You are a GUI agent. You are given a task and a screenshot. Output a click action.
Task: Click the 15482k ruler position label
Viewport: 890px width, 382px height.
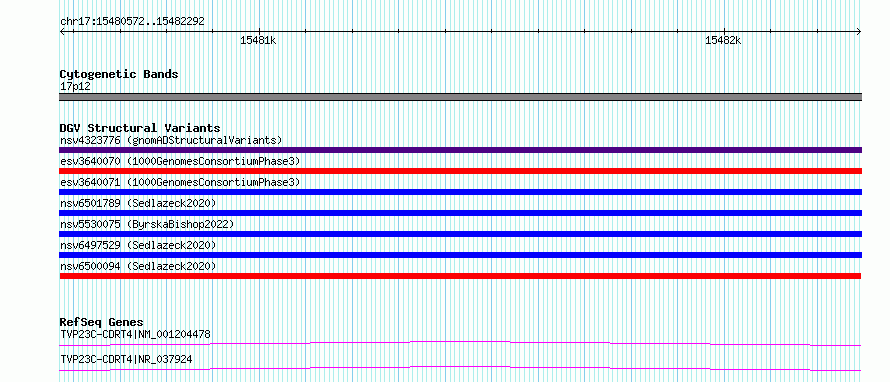723,41
